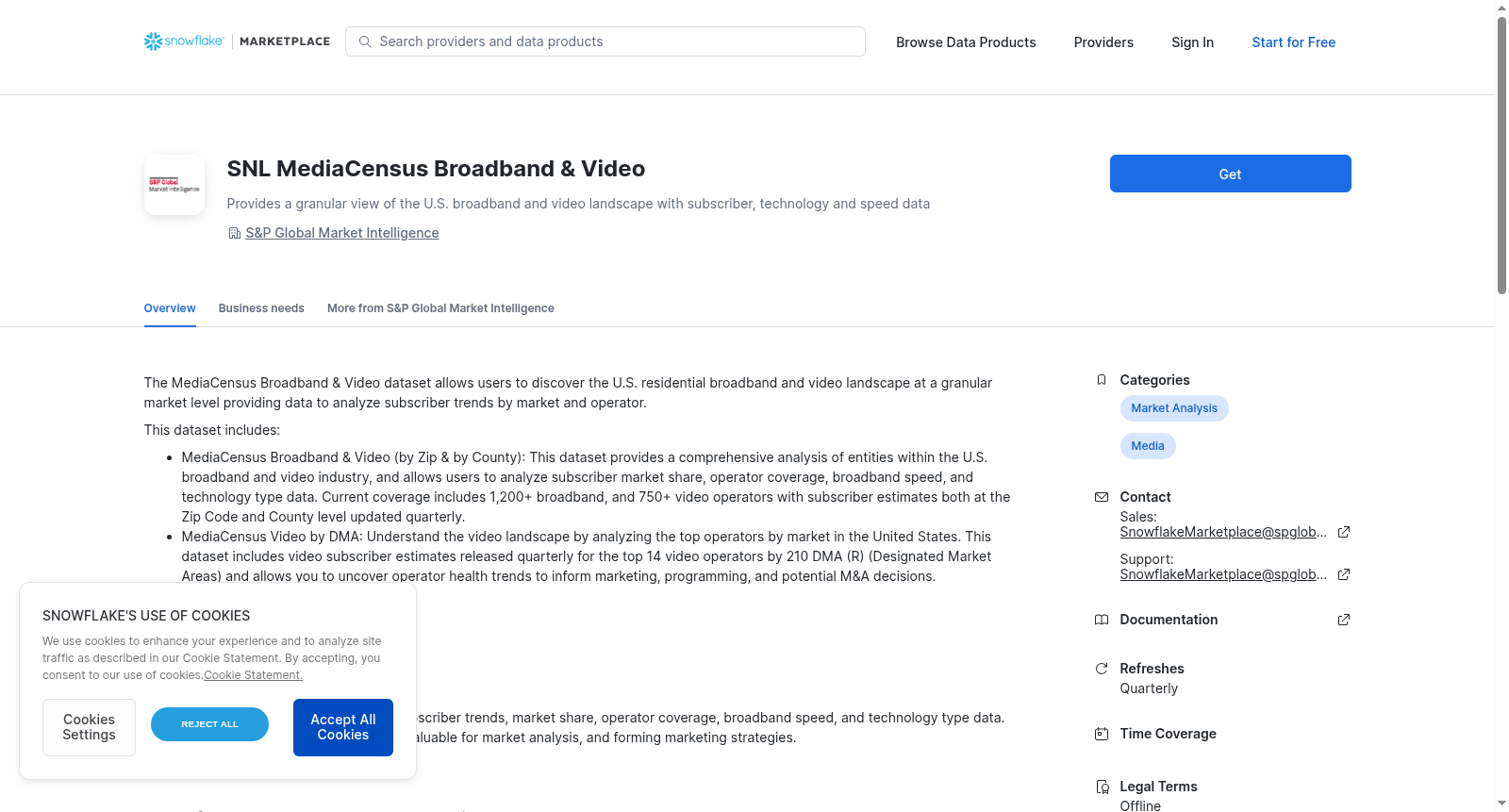Image resolution: width=1509 pixels, height=812 pixels.
Task: Click the scrollbar up arrow
Action: click(1501, 8)
